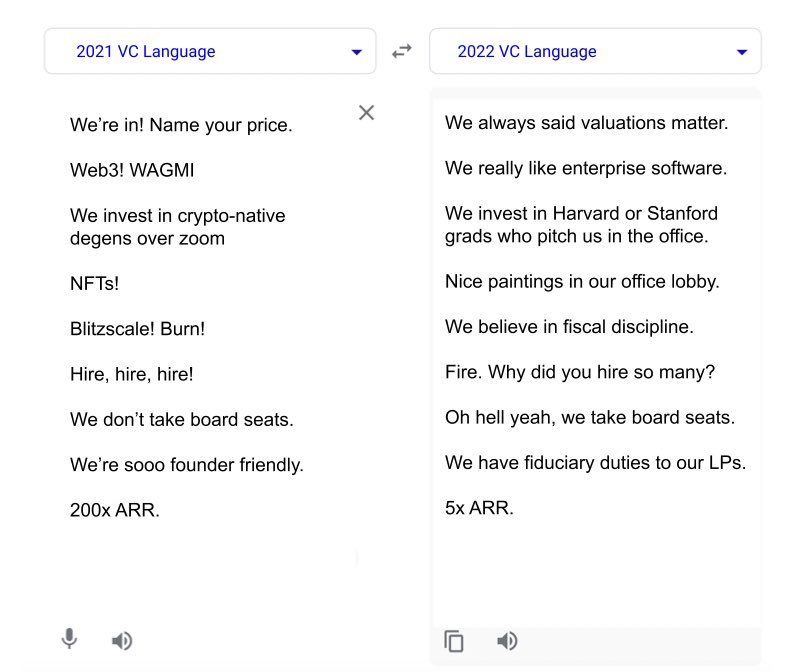Listen to the 2021 VC source text
The width and height of the screenshot is (809, 672).
tap(122, 641)
